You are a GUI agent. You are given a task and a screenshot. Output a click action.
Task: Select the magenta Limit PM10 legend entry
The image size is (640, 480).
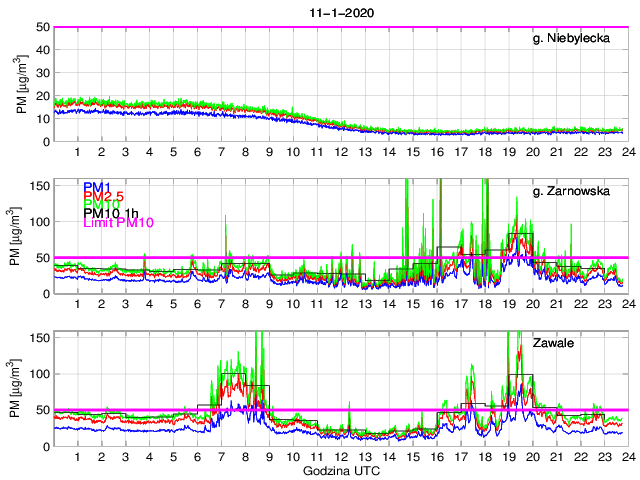116,224
